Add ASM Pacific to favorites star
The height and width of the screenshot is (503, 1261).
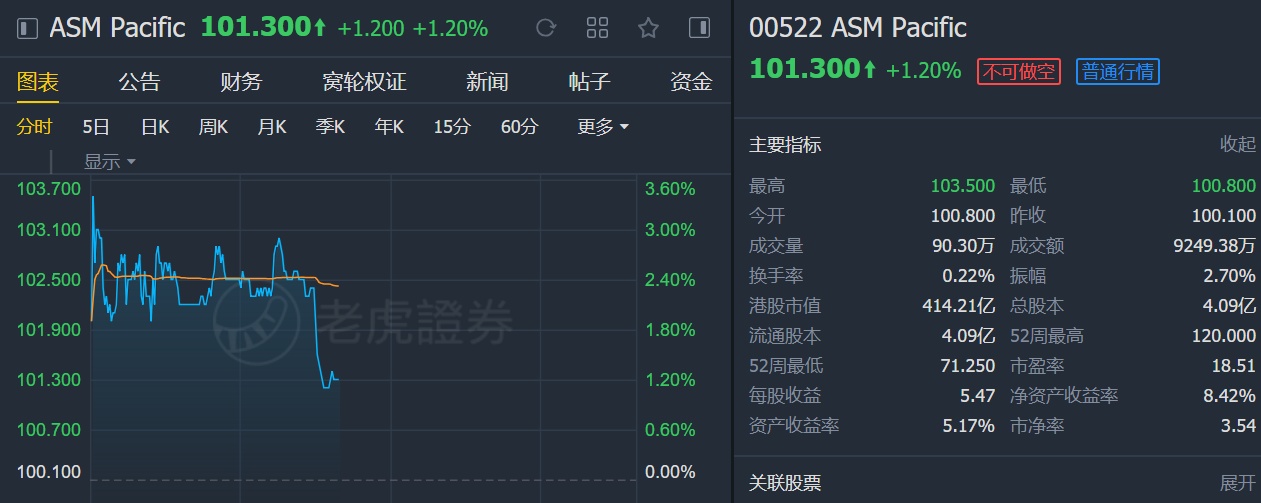tap(648, 28)
